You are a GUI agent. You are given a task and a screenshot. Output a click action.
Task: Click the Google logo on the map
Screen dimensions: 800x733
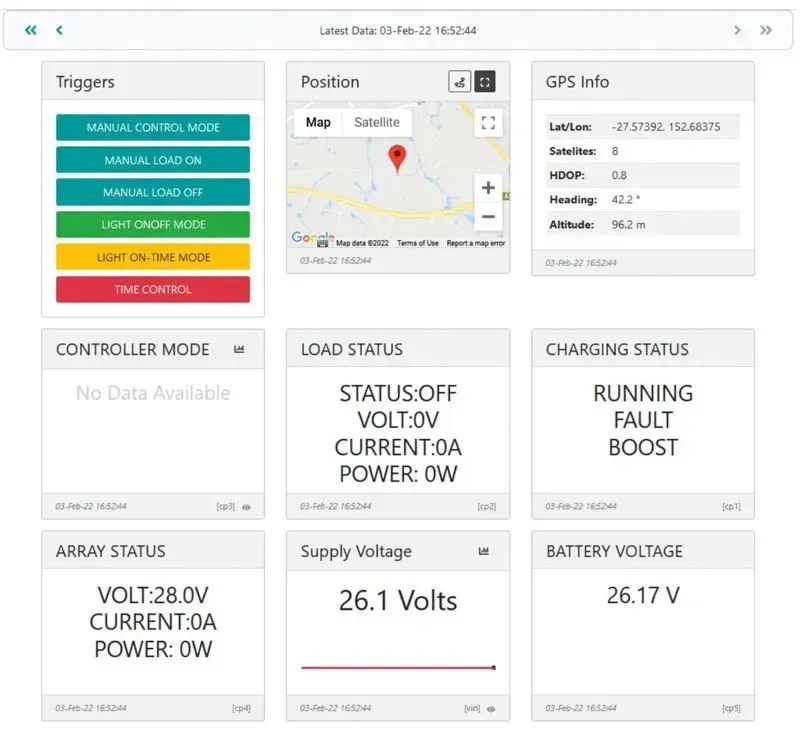coord(312,237)
